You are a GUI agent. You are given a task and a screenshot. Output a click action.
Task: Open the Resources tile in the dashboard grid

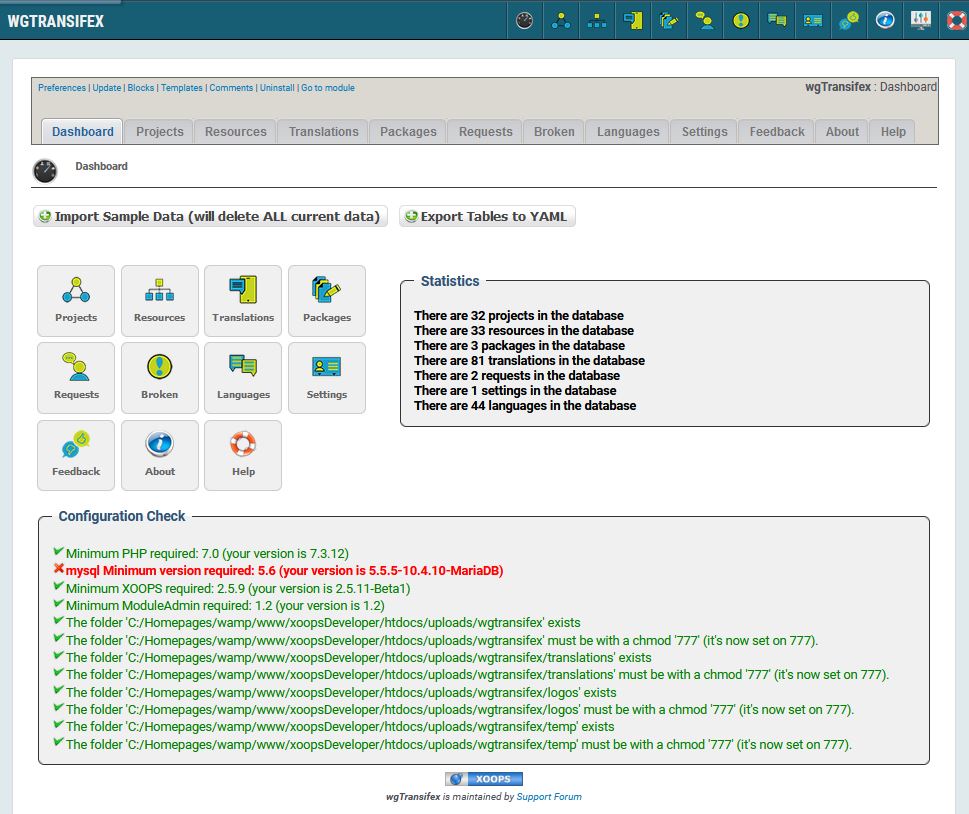click(159, 300)
